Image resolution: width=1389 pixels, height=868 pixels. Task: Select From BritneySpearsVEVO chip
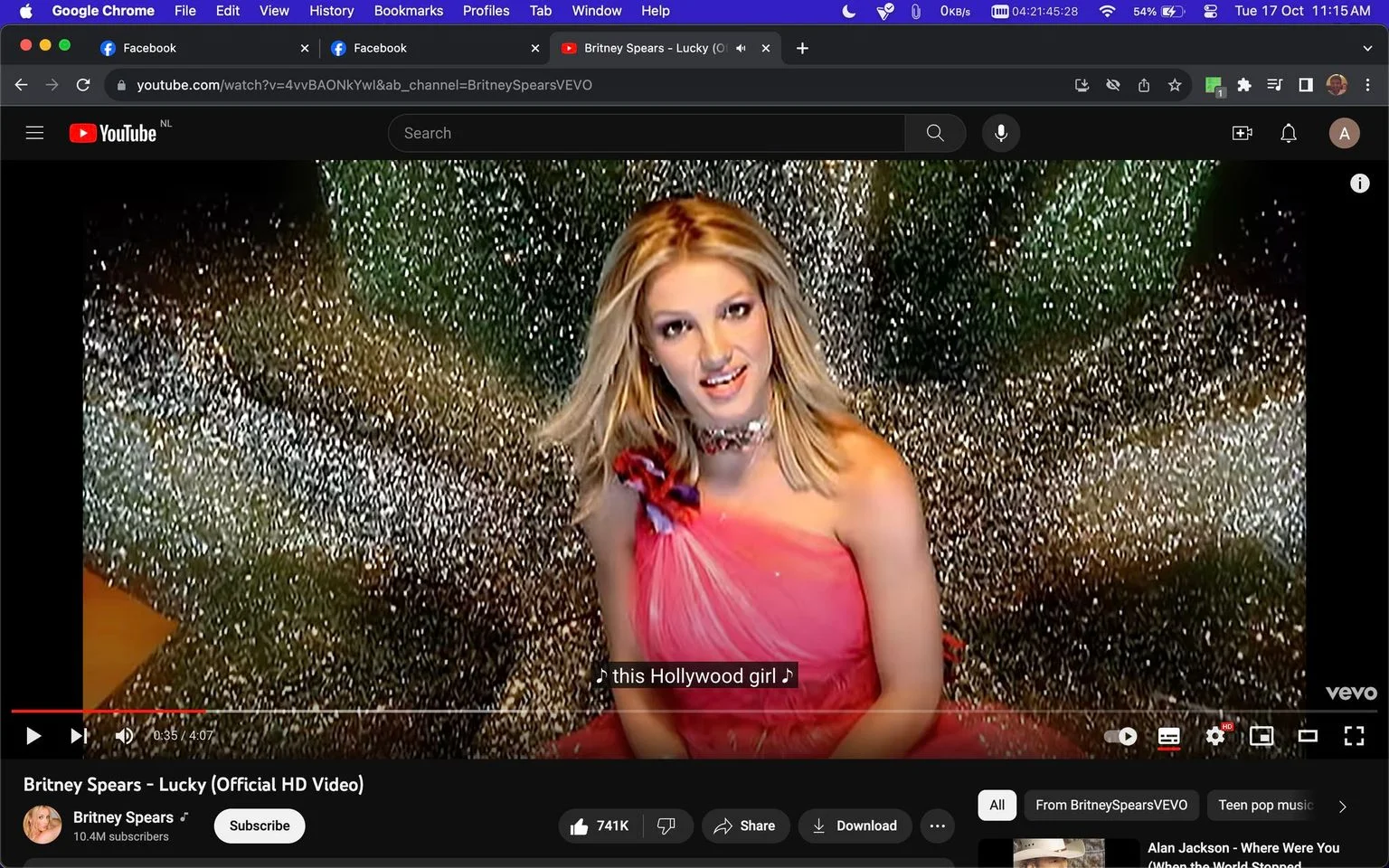tap(1111, 805)
